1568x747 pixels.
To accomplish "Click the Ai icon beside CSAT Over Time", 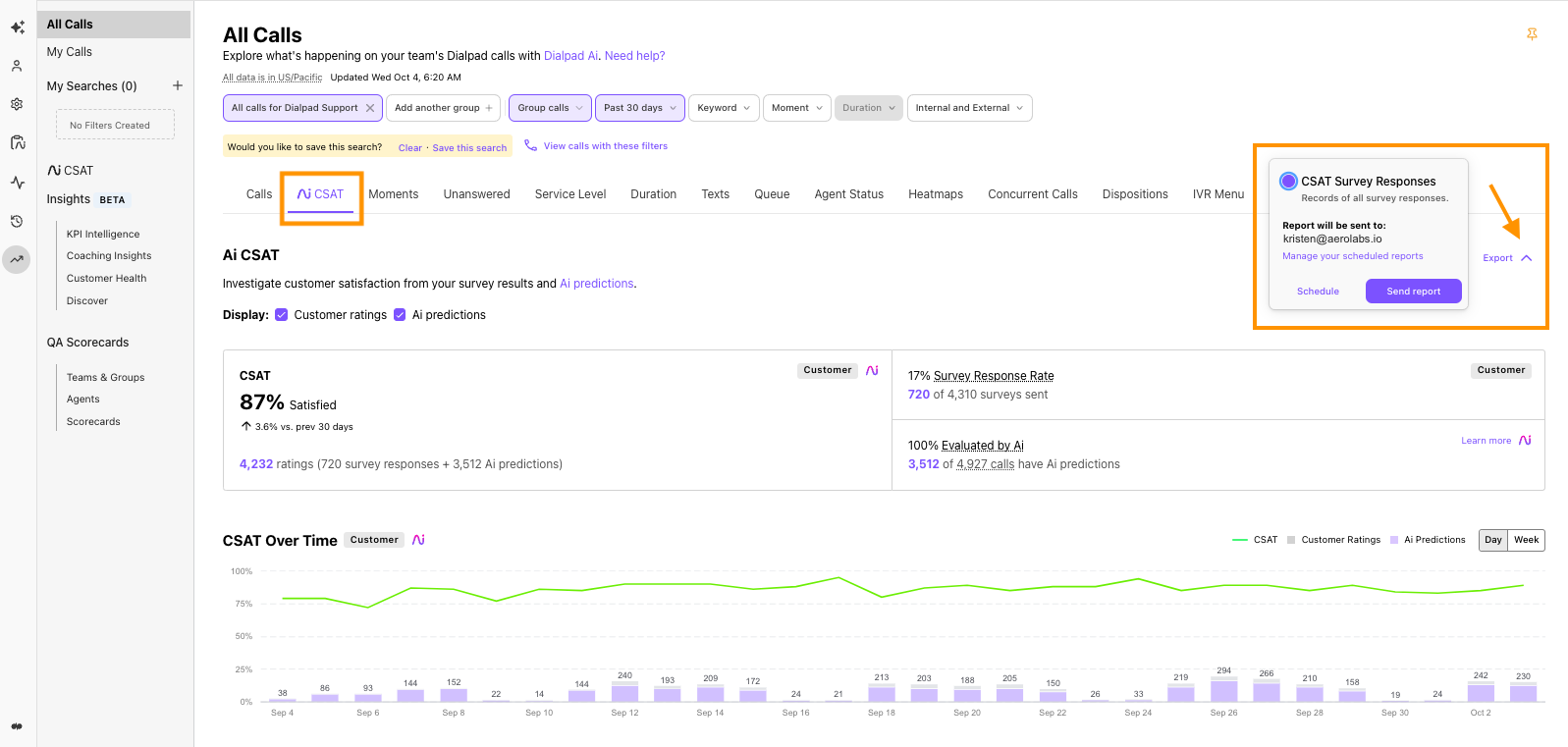I will point(418,540).
